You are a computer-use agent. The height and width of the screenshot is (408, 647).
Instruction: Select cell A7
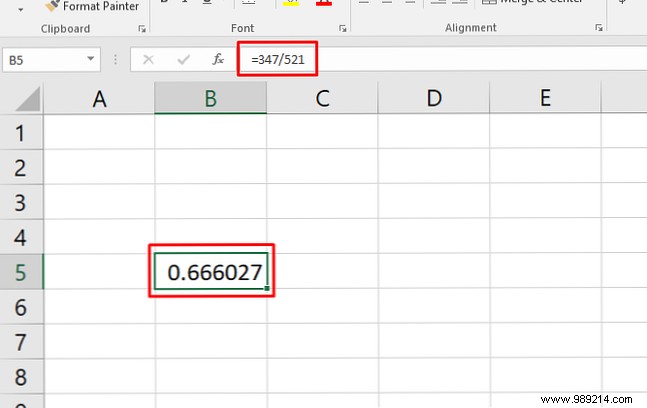(99, 341)
